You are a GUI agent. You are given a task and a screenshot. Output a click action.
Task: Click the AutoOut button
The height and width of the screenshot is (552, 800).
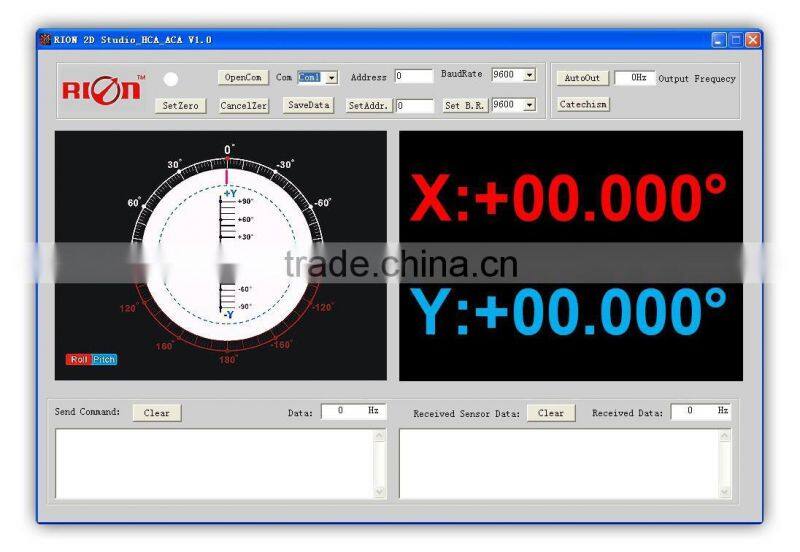point(582,78)
